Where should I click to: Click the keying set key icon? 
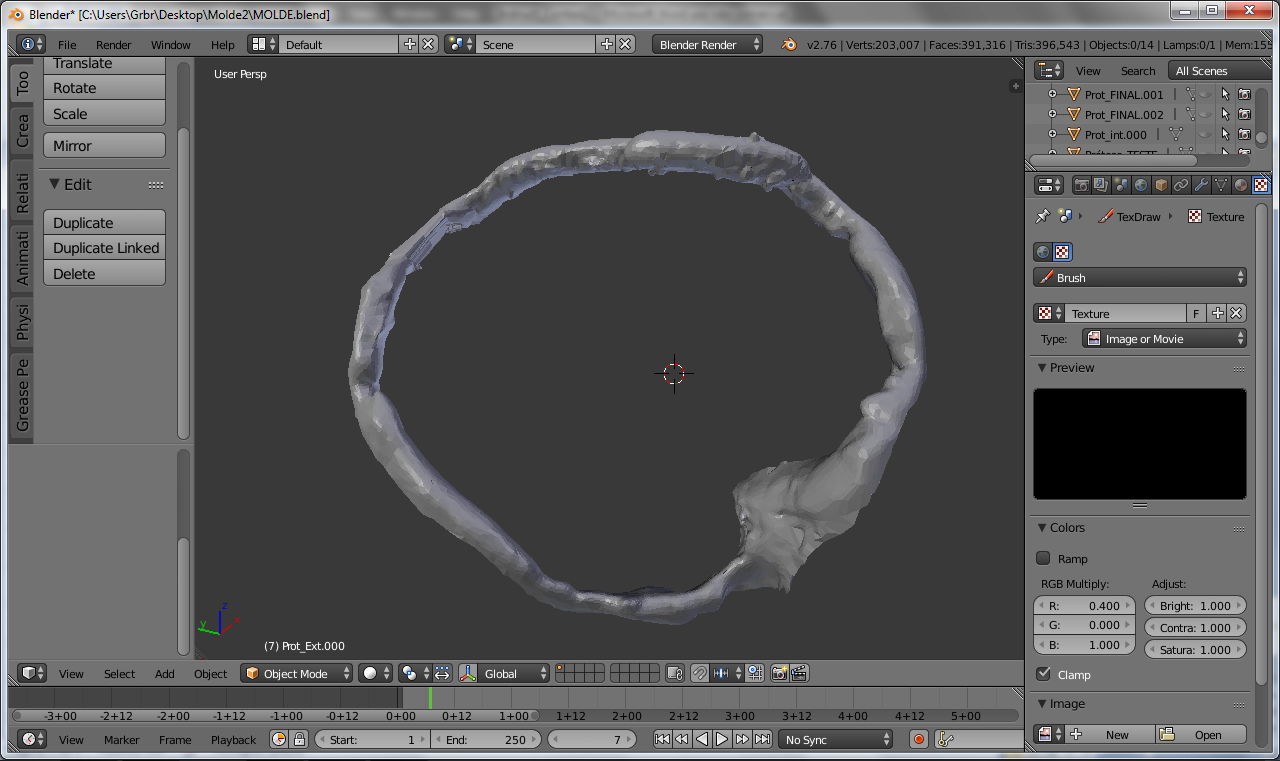tap(945, 740)
